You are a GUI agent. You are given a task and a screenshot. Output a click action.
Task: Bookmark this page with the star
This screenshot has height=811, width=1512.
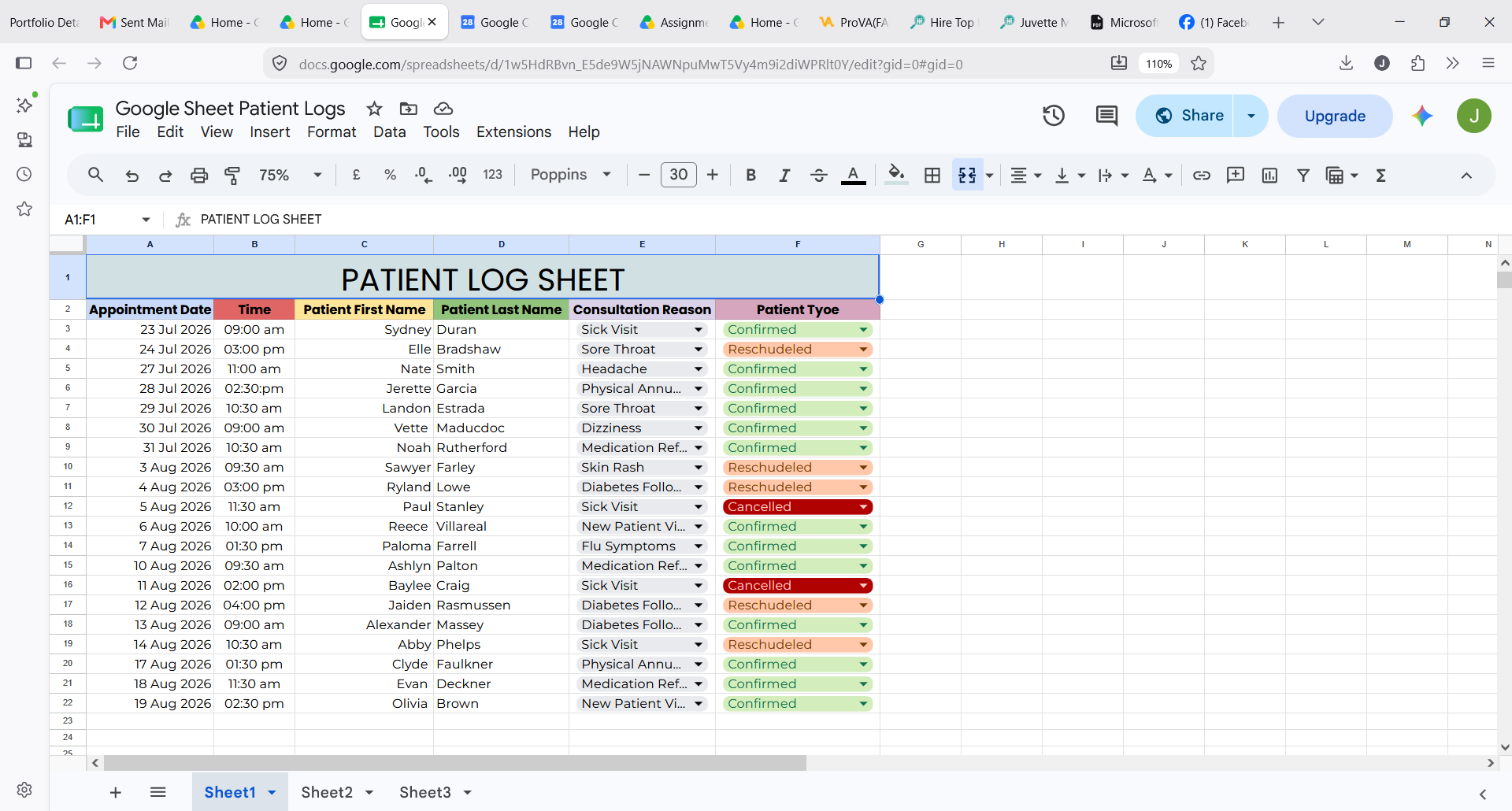(x=1199, y=64)
